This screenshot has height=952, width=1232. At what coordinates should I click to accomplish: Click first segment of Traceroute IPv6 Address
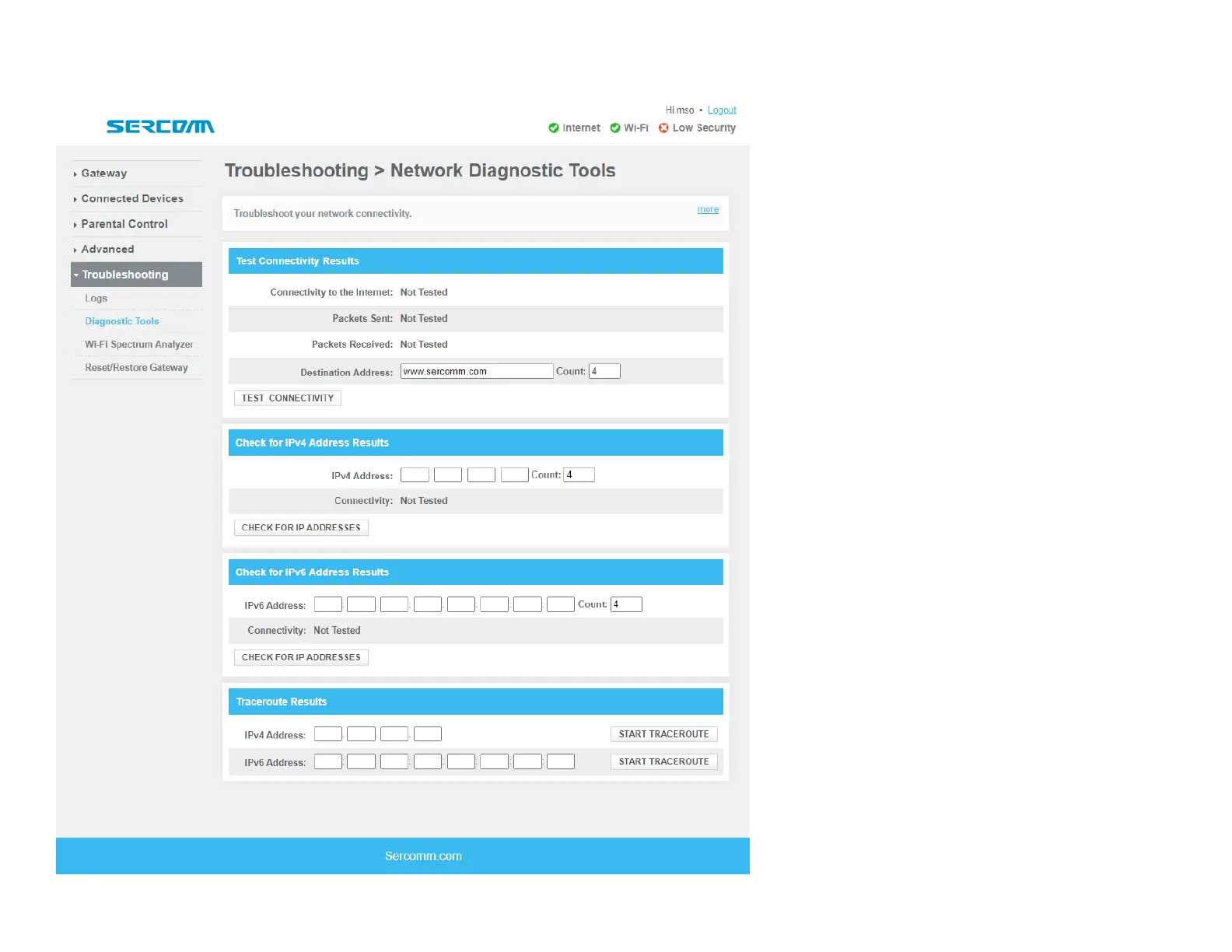tap(328, 762)
